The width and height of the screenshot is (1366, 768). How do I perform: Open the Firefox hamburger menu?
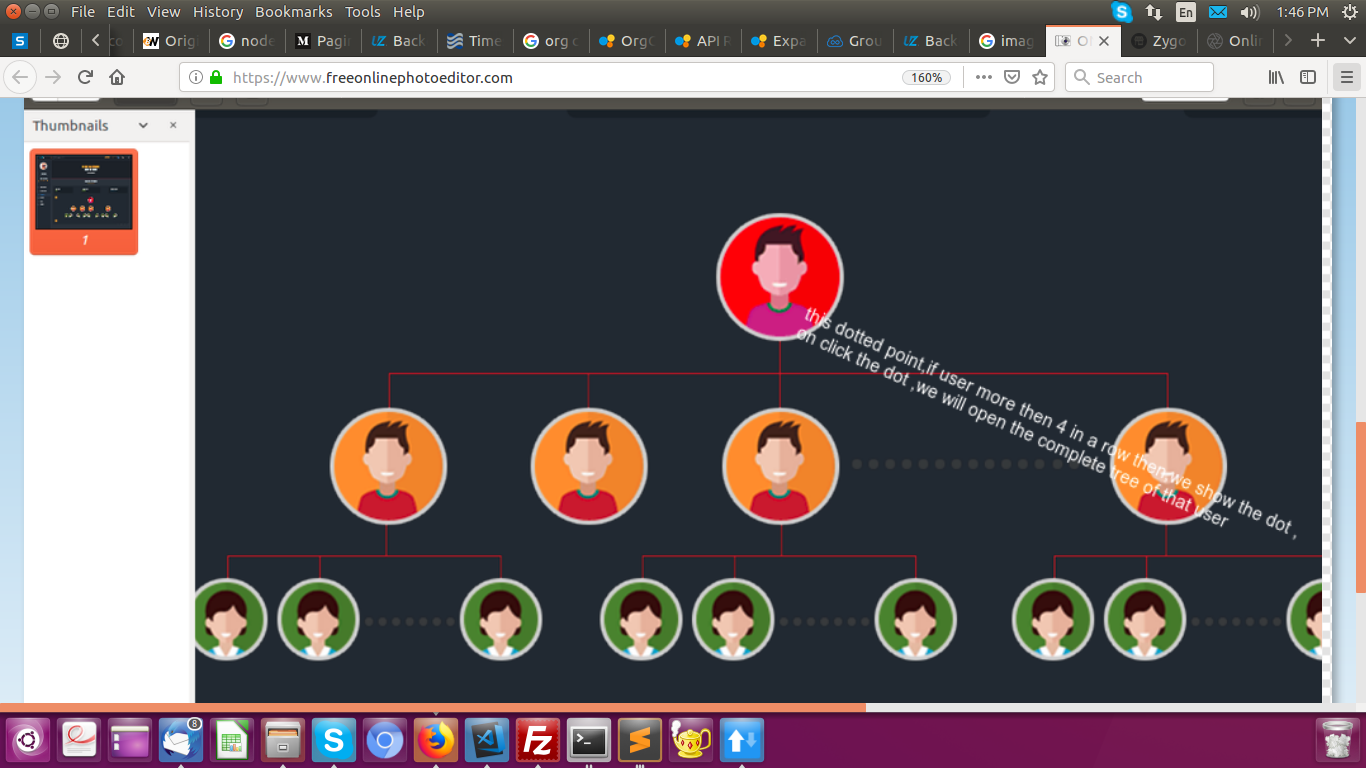pyautogui.click(x=1345, y=77)
